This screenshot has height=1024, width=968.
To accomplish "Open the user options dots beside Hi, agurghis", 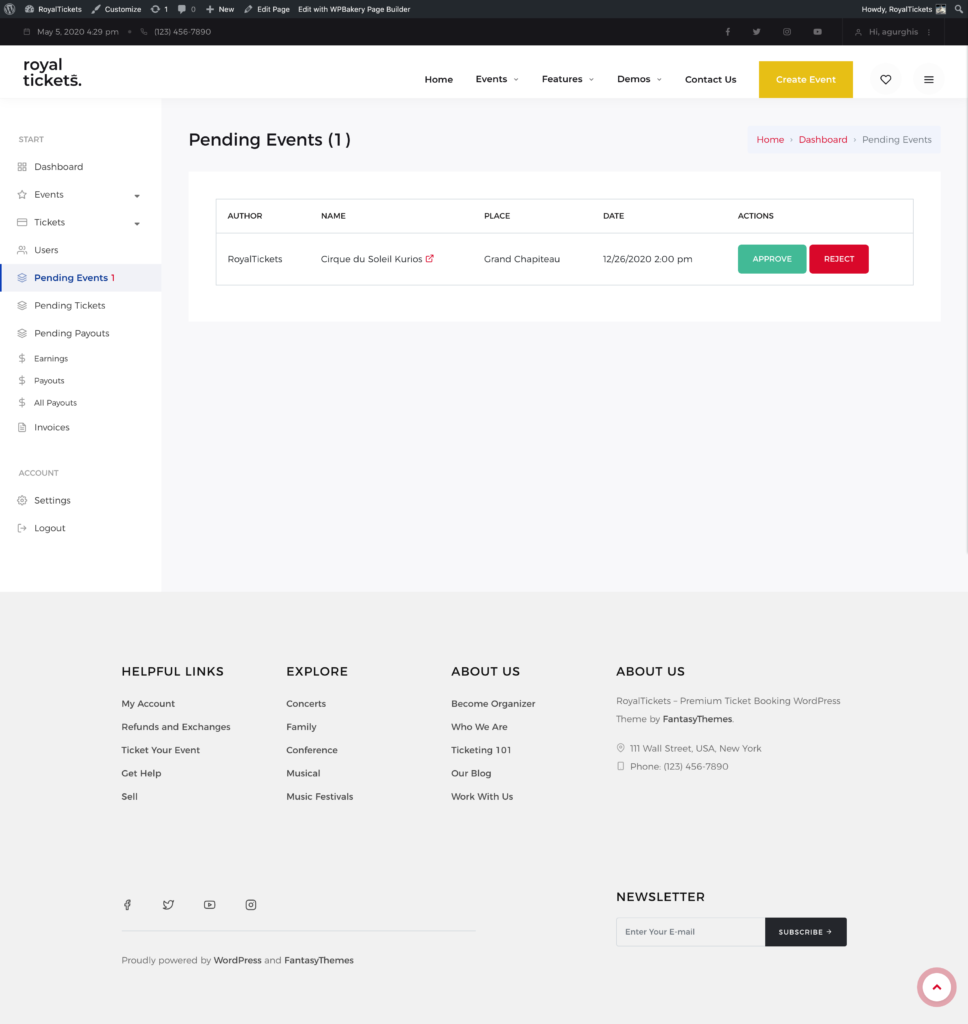I will pos(929,32).
